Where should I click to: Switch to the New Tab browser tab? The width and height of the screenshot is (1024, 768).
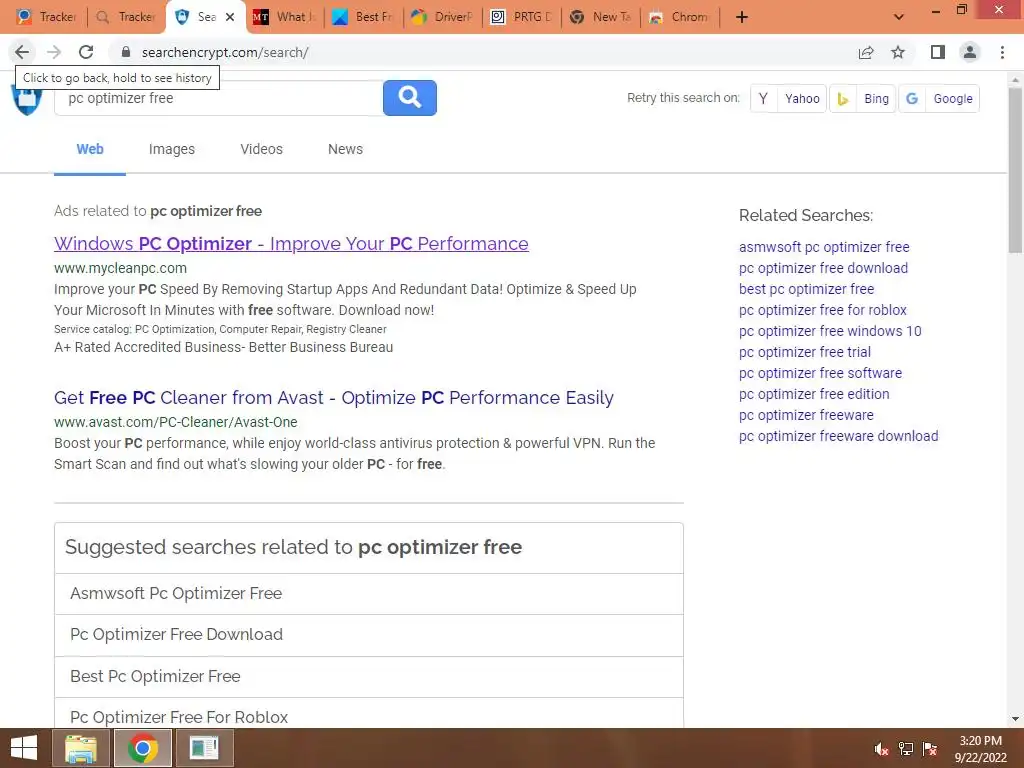[x=600, y=17]
